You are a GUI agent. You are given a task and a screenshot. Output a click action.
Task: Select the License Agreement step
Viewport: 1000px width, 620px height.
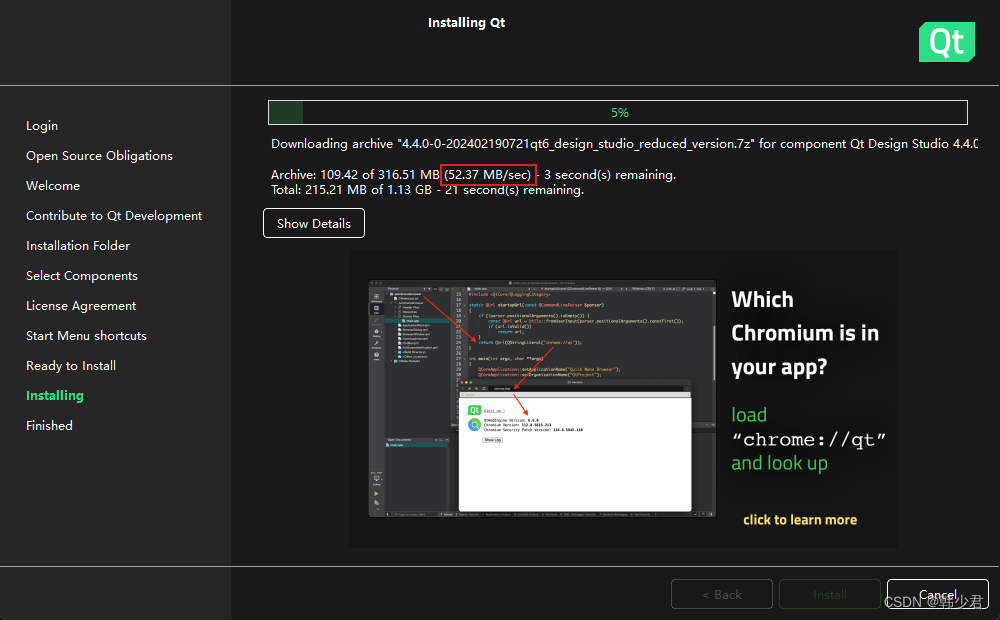point(81,306)
